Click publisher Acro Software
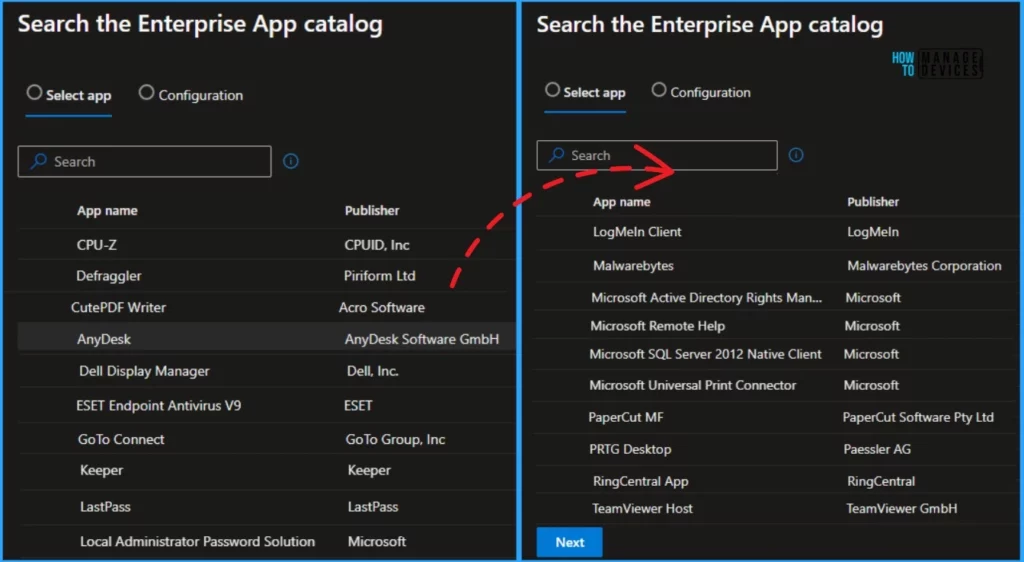 click(381, 307)
